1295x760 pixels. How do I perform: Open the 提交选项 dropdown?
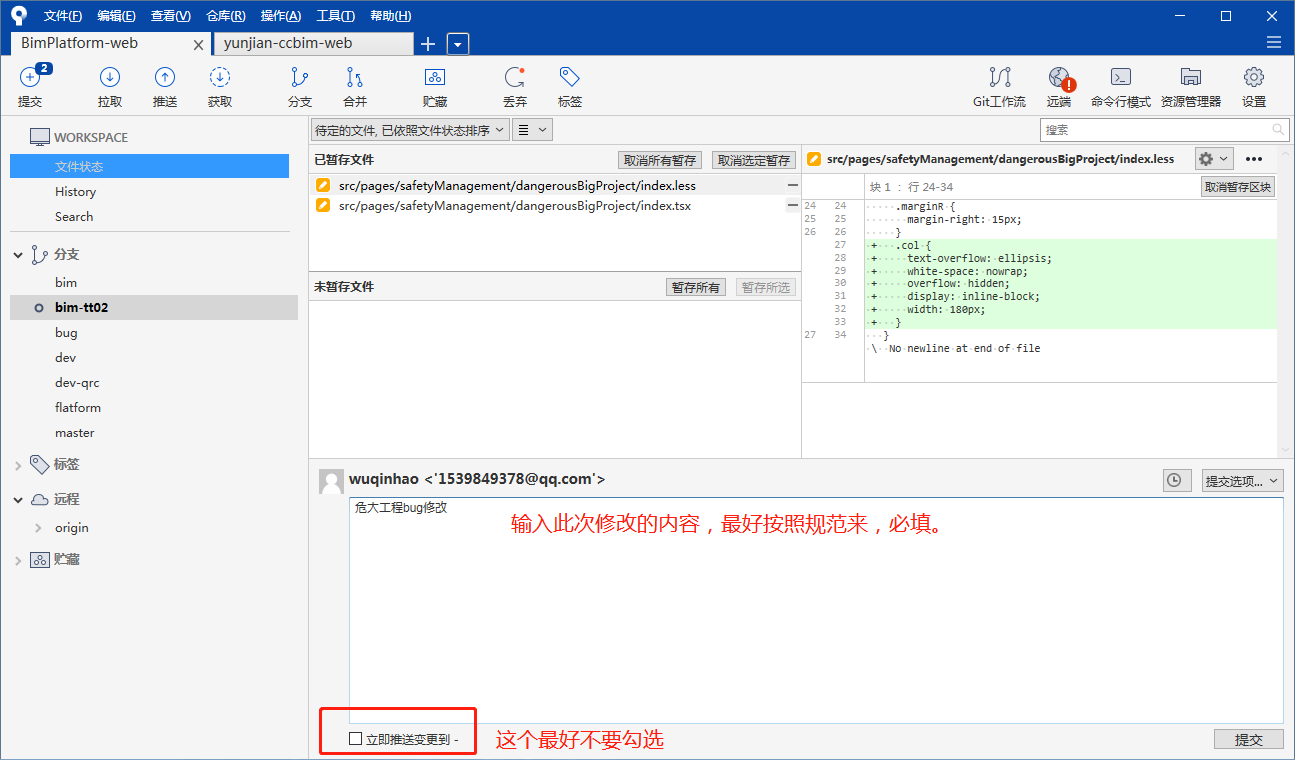click(x=1242, y=481)
